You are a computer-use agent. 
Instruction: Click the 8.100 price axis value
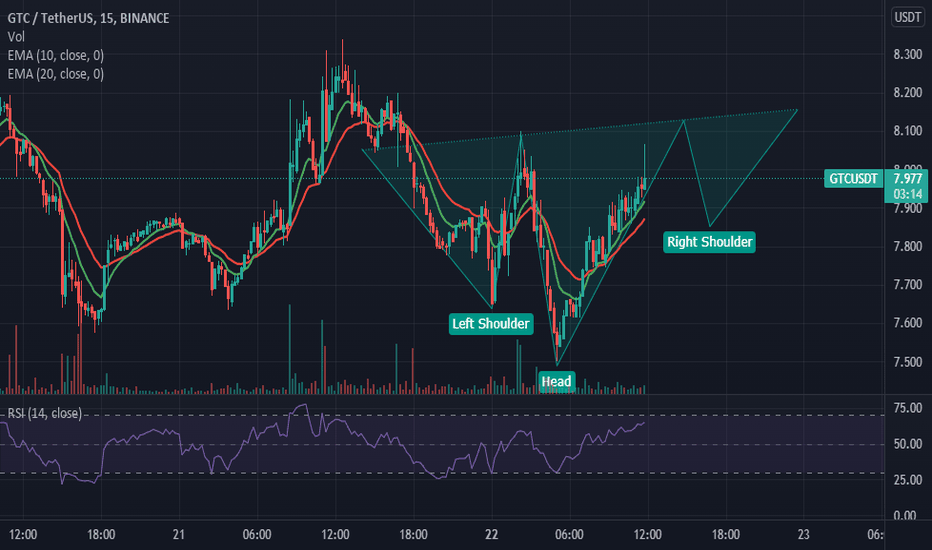coord(908,131)
